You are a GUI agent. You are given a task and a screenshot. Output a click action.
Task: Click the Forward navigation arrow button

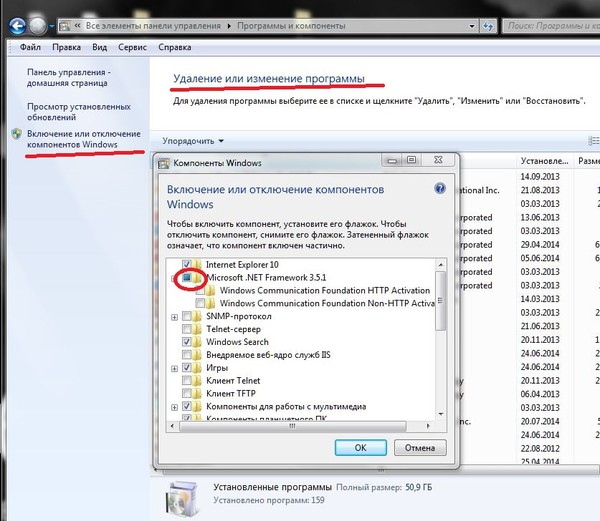pyautogui.click(x=38, y=26)
